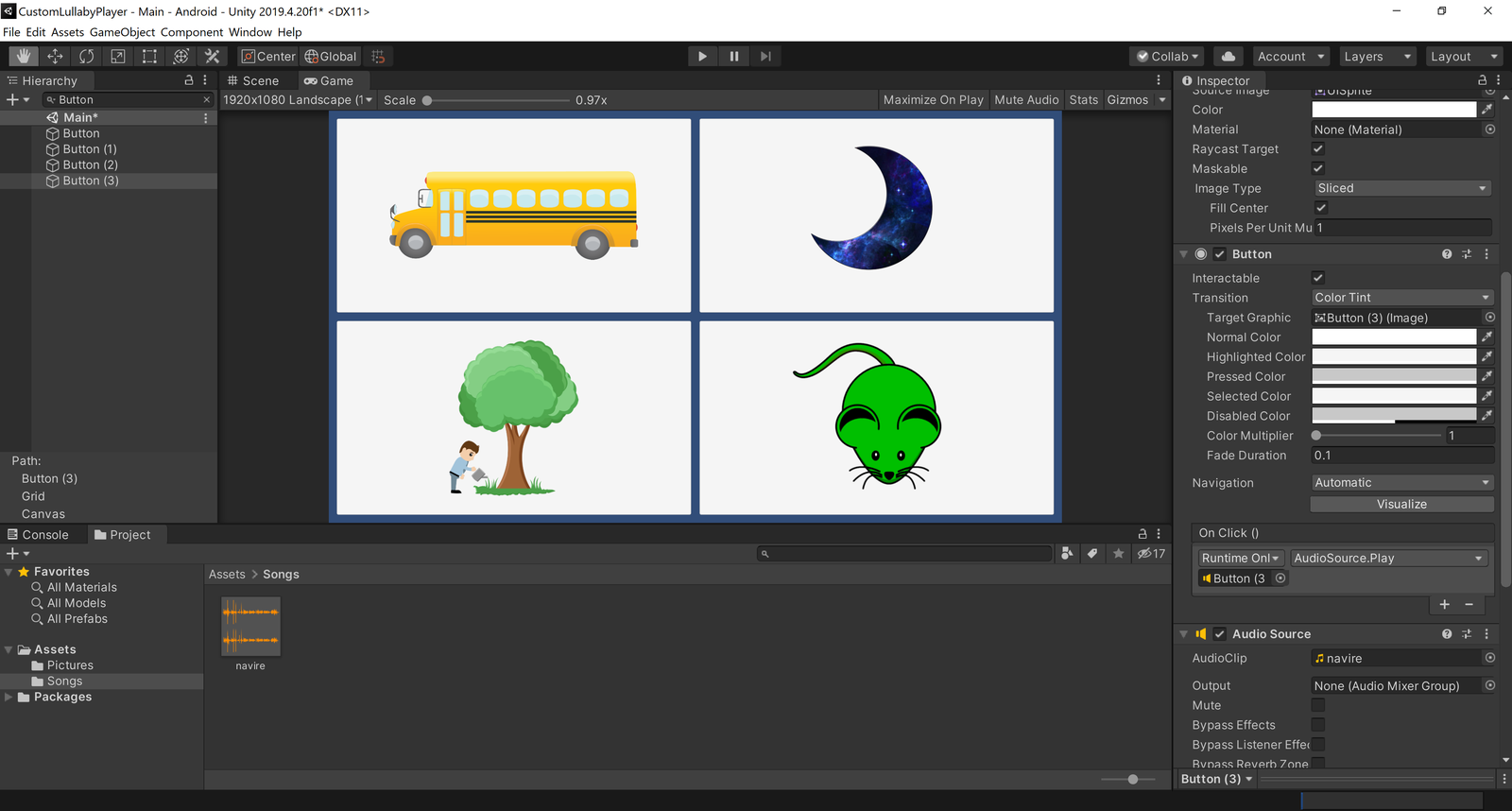Lock the Hierarchy panel
This screenshot has width=1512, height=811.
pos(189,80)
